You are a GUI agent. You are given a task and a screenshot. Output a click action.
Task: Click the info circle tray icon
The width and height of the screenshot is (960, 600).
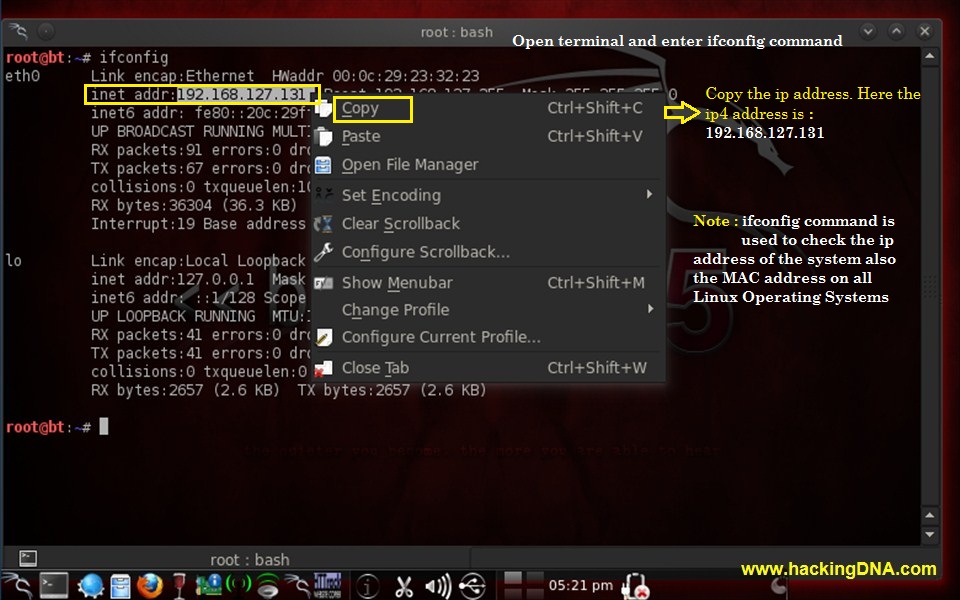pyautogui.click(x=367, y=587)
